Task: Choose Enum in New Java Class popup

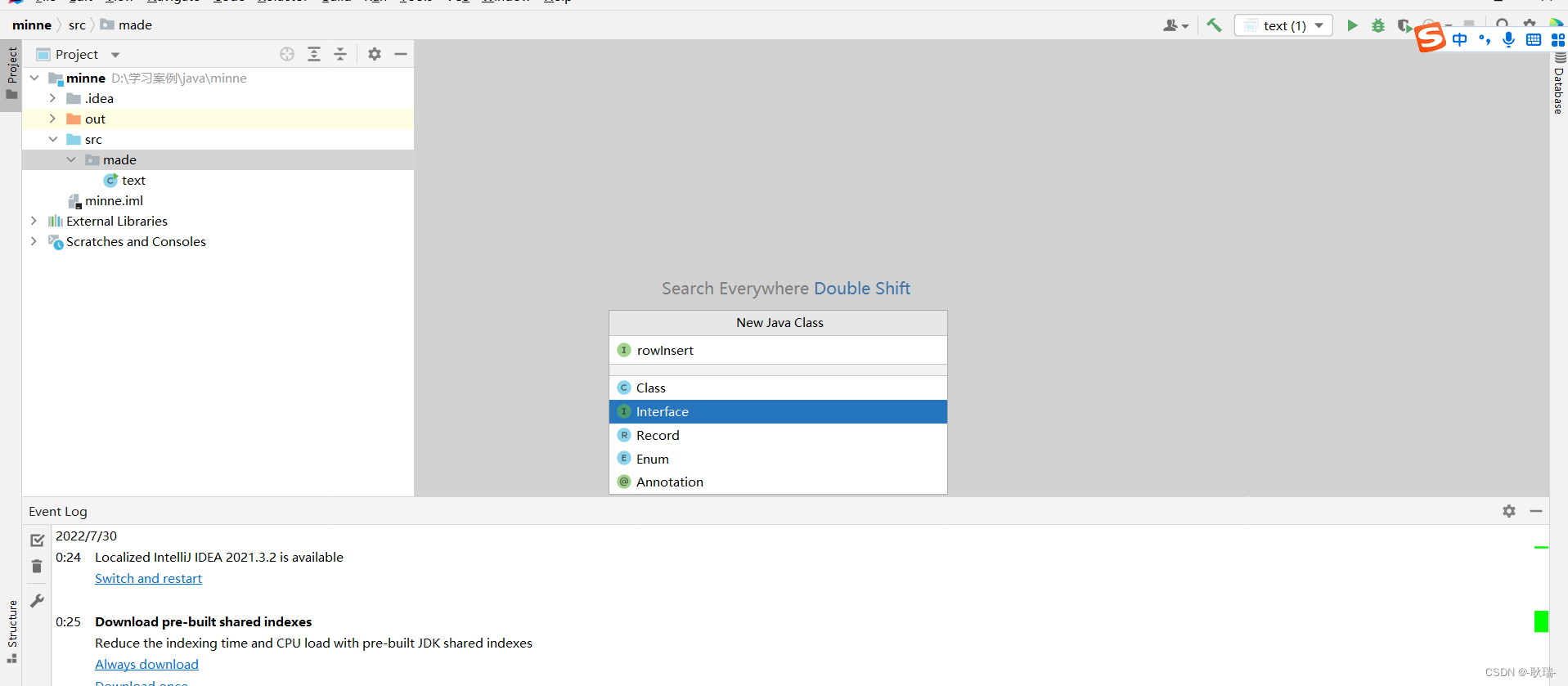Action: click(778, 459)
